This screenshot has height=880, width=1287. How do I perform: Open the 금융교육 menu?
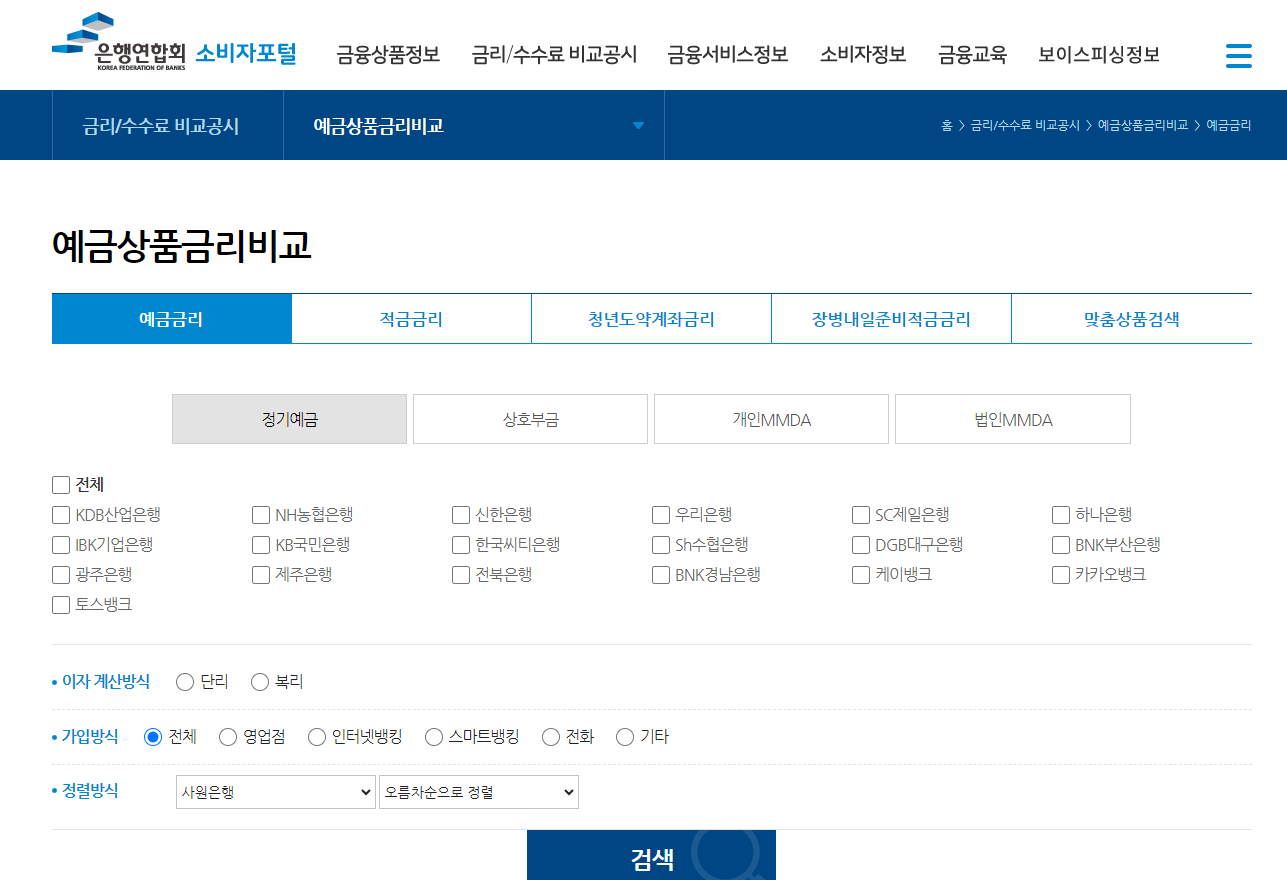pyautogui.click(x=971, y=56)
